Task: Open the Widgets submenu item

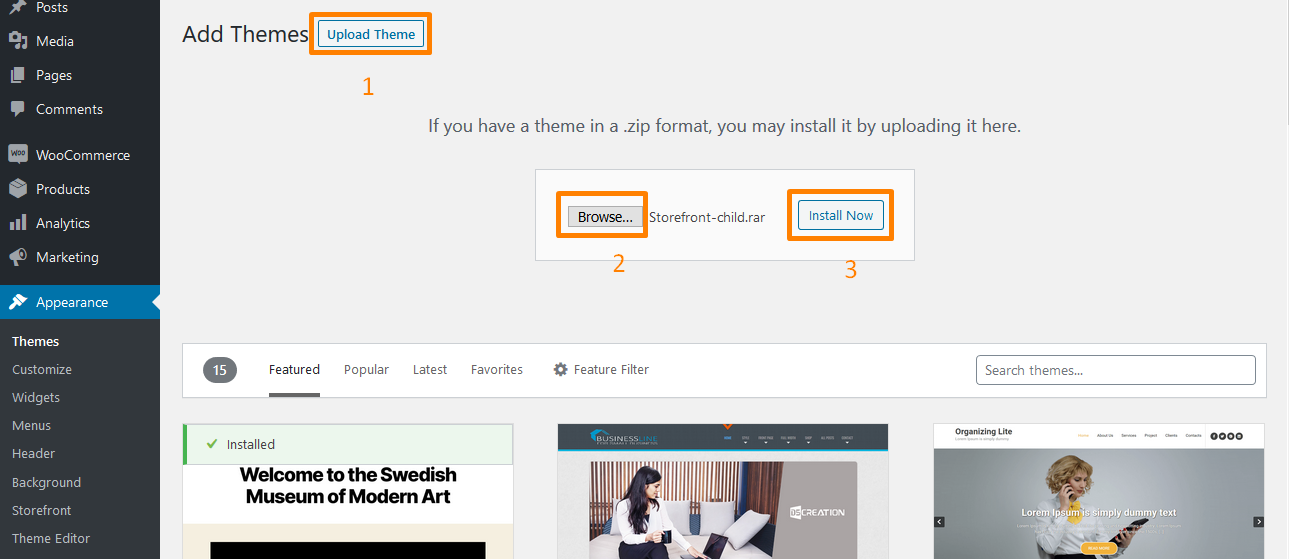Action: [x=36, y=397]
